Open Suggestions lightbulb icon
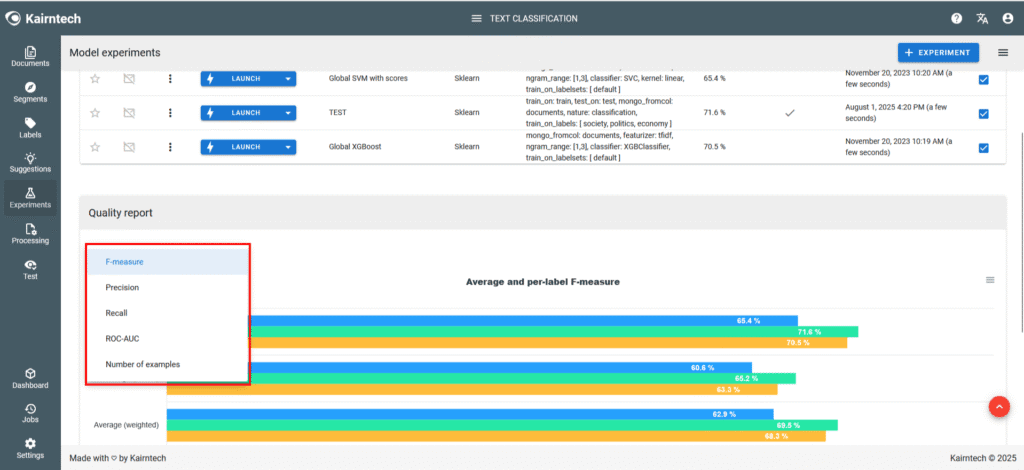Viewport: 1024px width, 470px height. 30,162
